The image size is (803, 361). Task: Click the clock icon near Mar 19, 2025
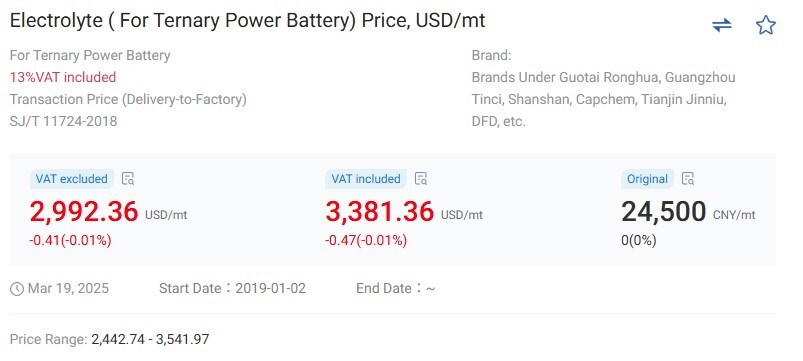point(17,289)
